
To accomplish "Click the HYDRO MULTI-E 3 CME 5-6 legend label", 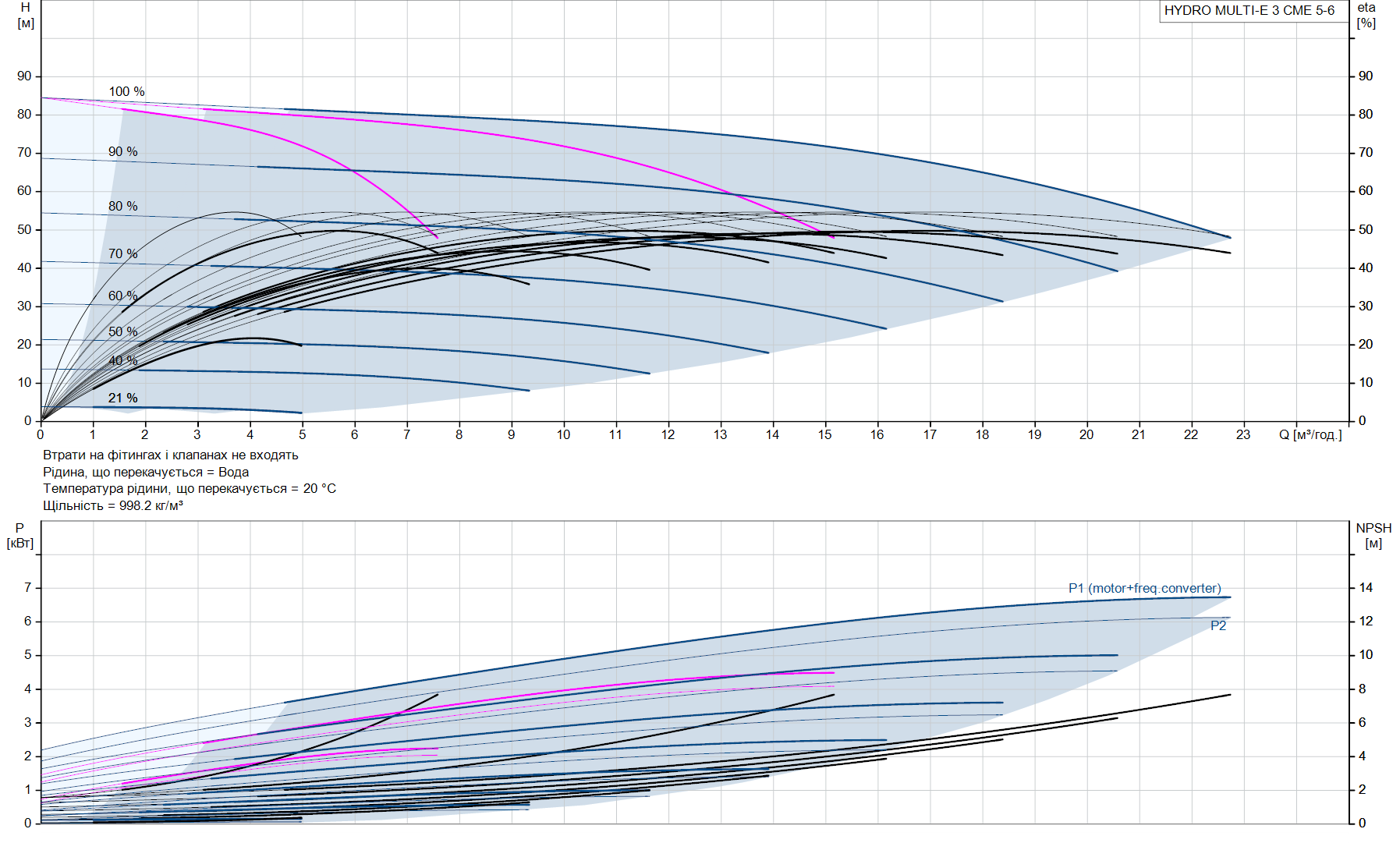I will 1249,10.
